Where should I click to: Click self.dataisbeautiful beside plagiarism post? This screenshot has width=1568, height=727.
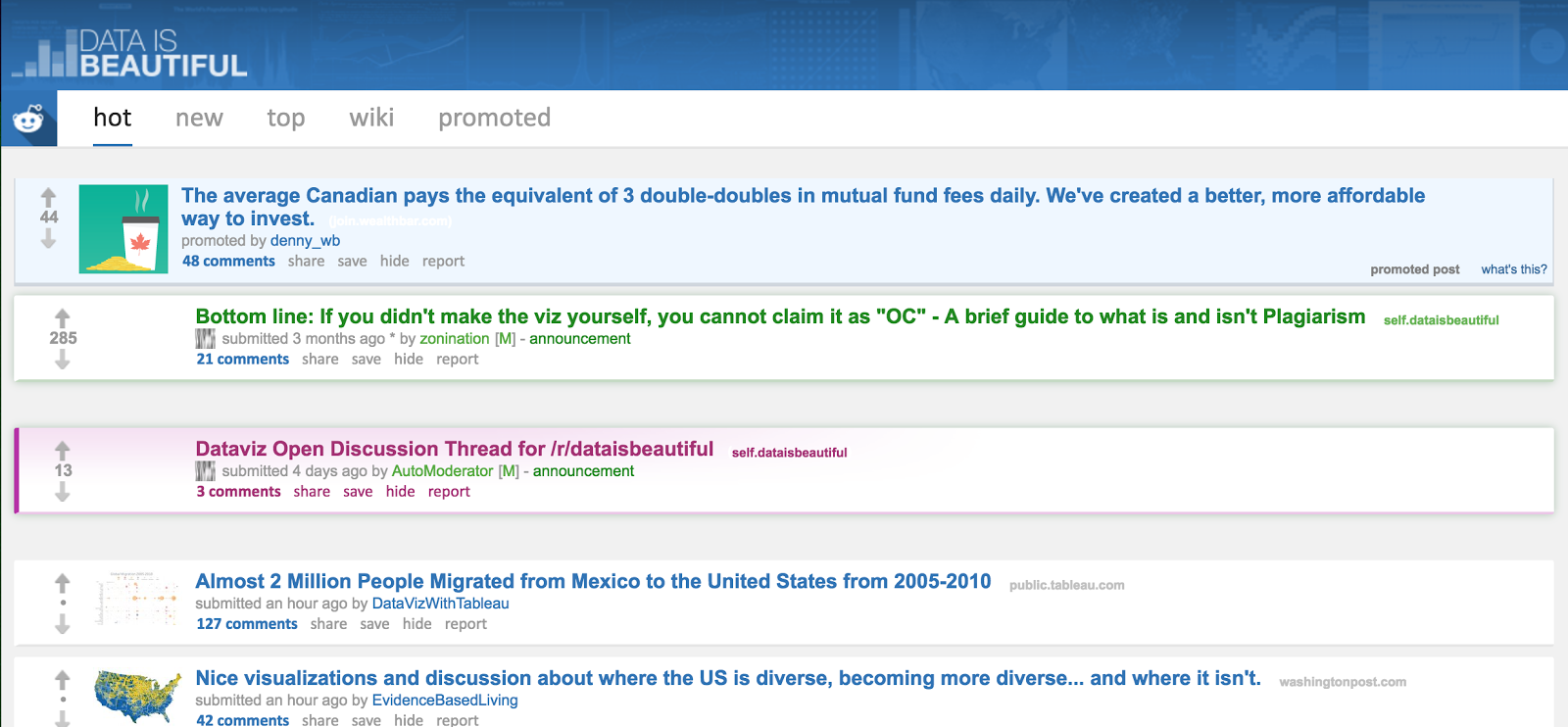click(1441, 319)
